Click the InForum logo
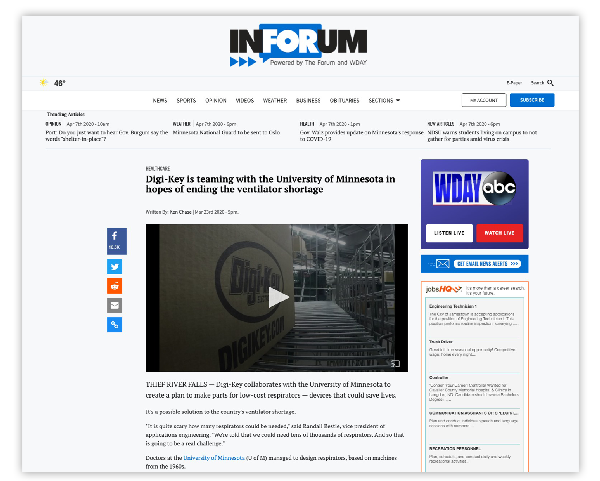Image resolution: width=600 pixels, height=481 pixels. (x=298, y=45)
